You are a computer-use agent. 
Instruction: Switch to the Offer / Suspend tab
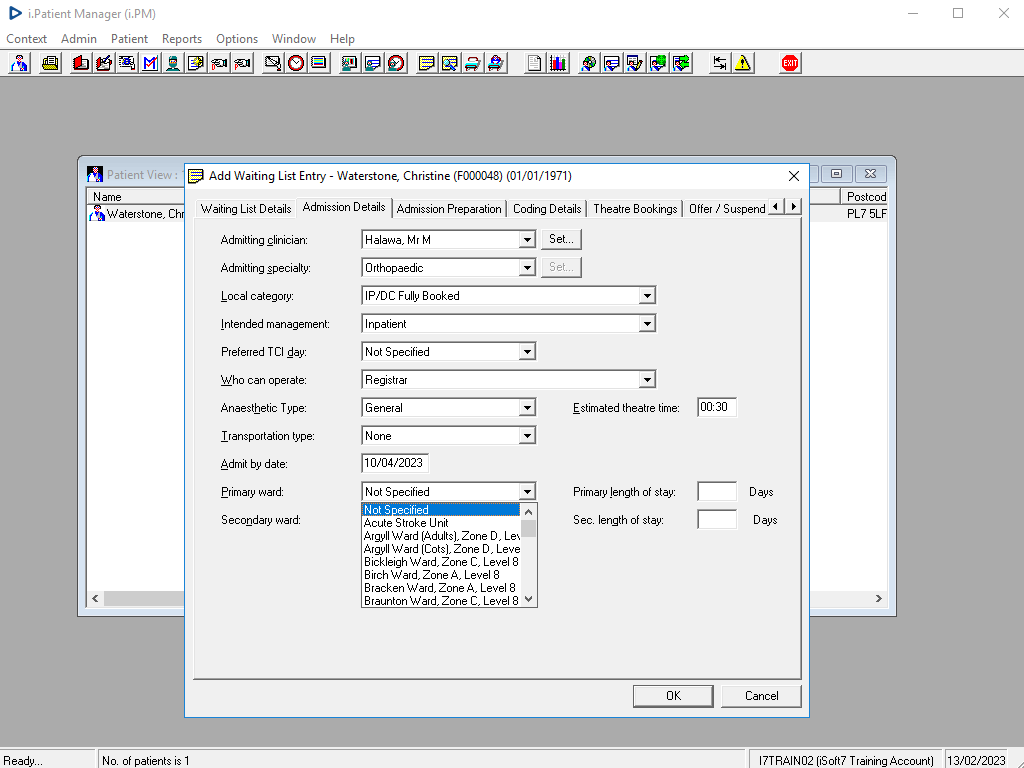(x=726, y=209)
